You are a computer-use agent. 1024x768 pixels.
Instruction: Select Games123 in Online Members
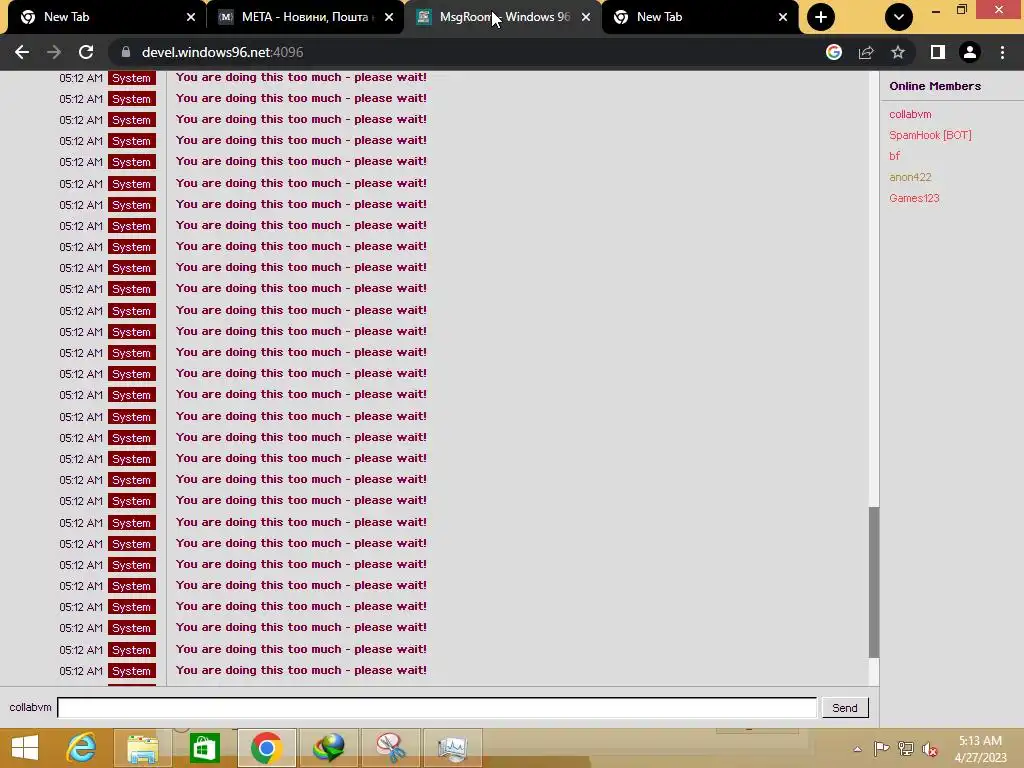click(914, 198)
